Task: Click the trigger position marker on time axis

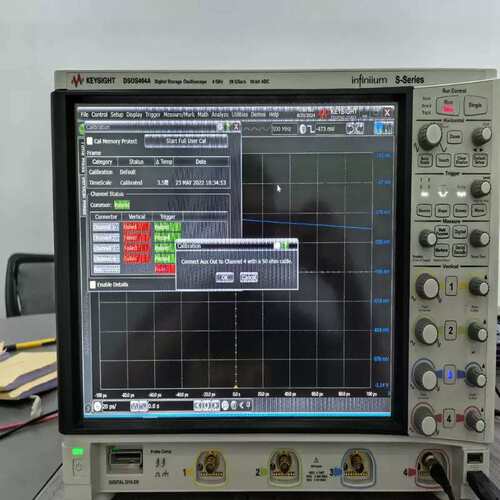Action: coord(236,387)
